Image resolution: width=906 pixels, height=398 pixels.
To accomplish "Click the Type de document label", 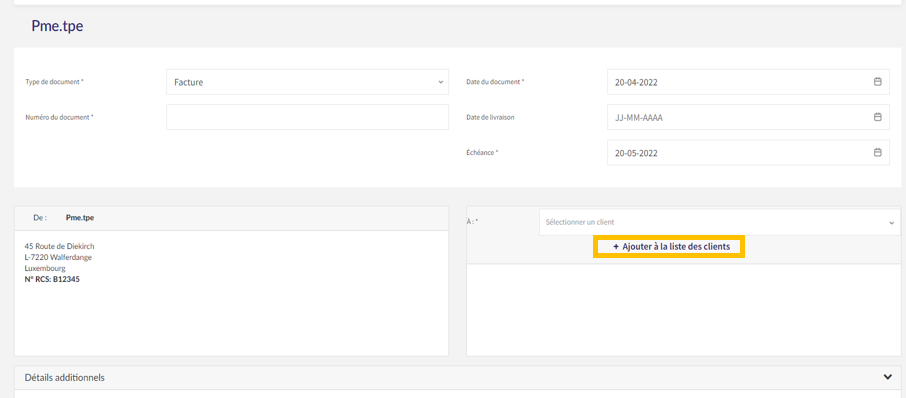I will [55, 82].
